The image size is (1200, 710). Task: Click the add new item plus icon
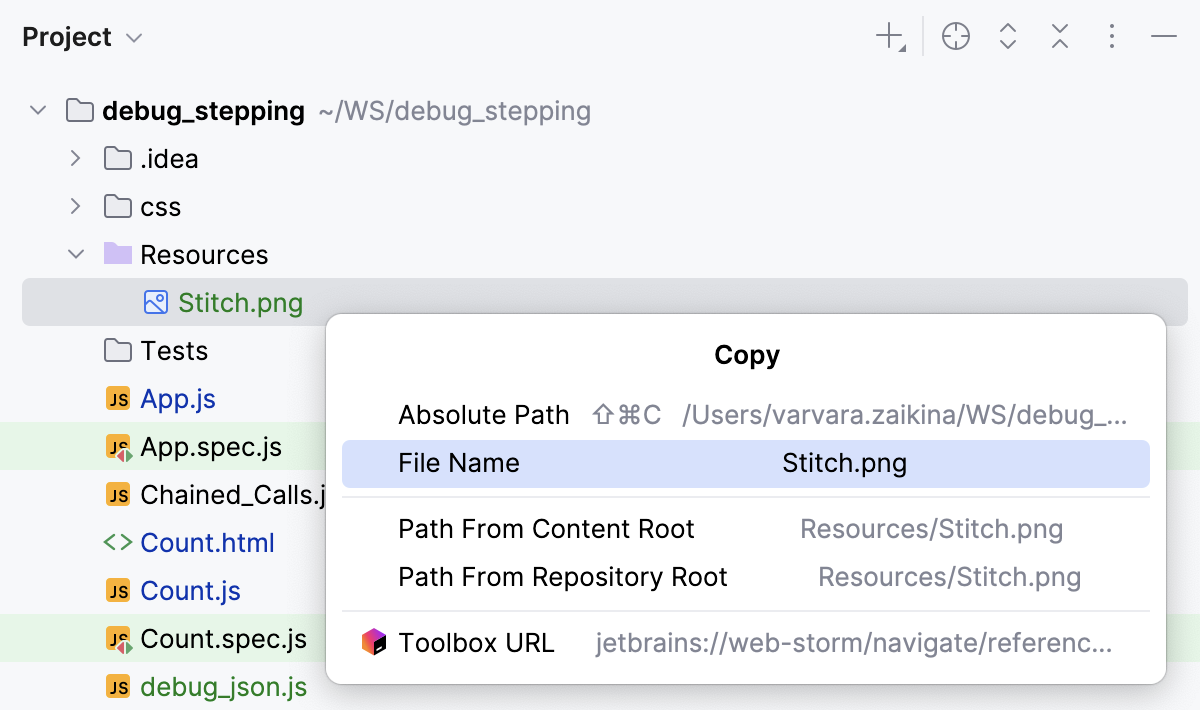(x=888, y=36)
